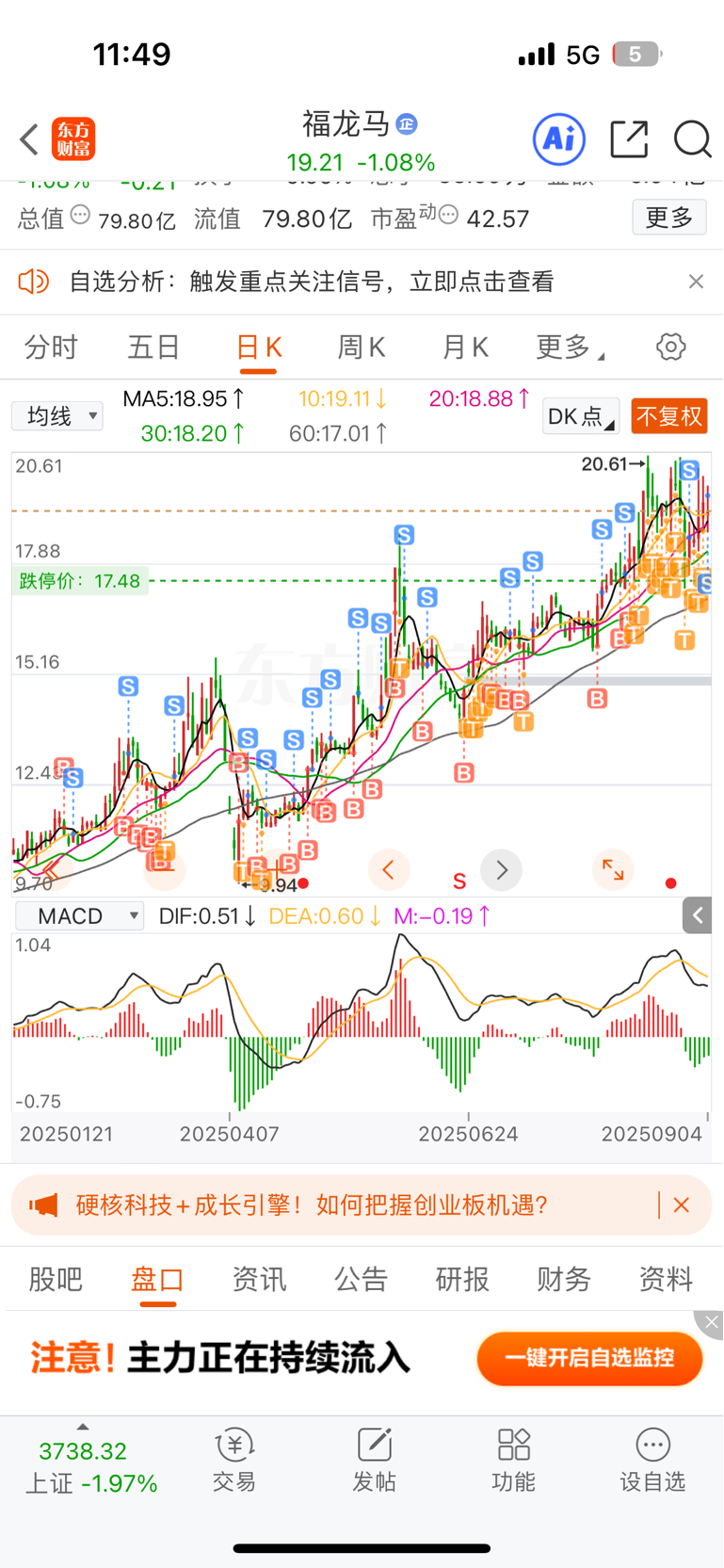724x1568 pixels.
Task: Switch to 股吧 tab
Action: pos(56,1279)
